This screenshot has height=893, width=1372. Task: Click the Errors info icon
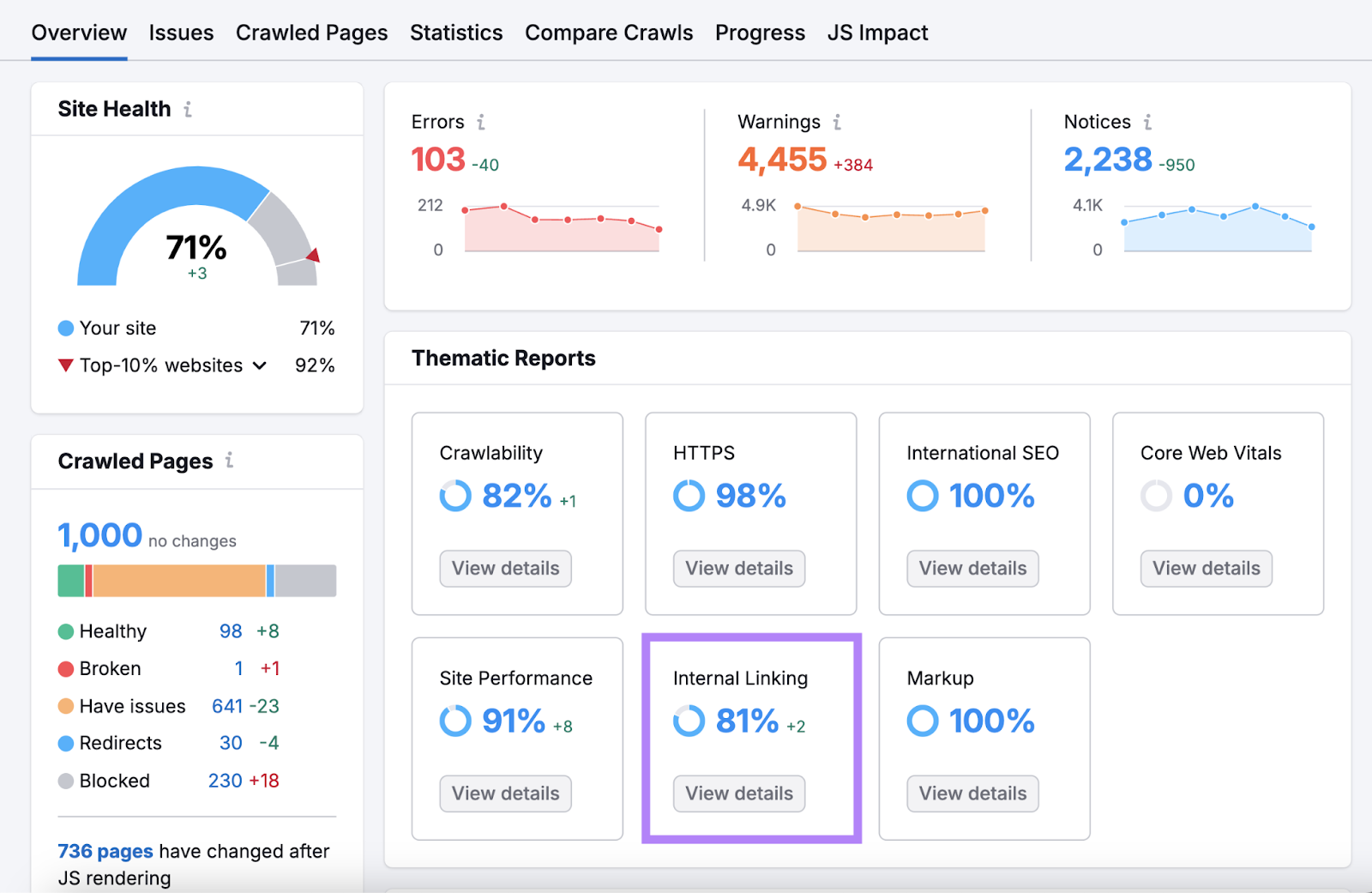coord(480,122)
